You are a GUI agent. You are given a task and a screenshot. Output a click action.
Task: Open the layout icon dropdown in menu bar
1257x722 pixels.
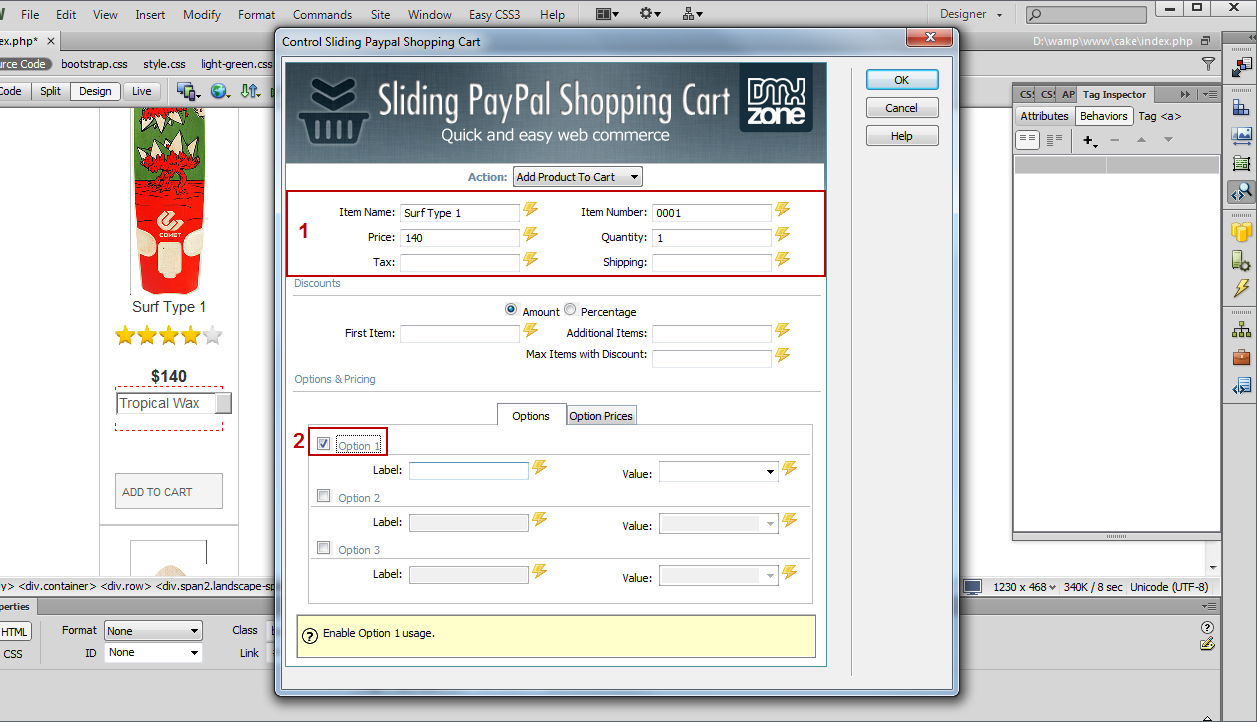point(607,14)
